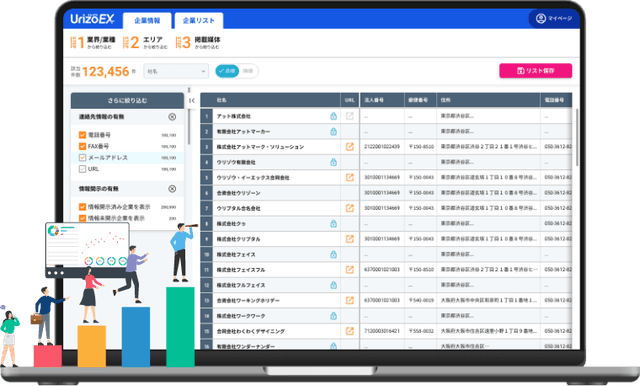The image size is (640, 386).
Task: Switch sort order to 降順
Action: tap(248, 71)
